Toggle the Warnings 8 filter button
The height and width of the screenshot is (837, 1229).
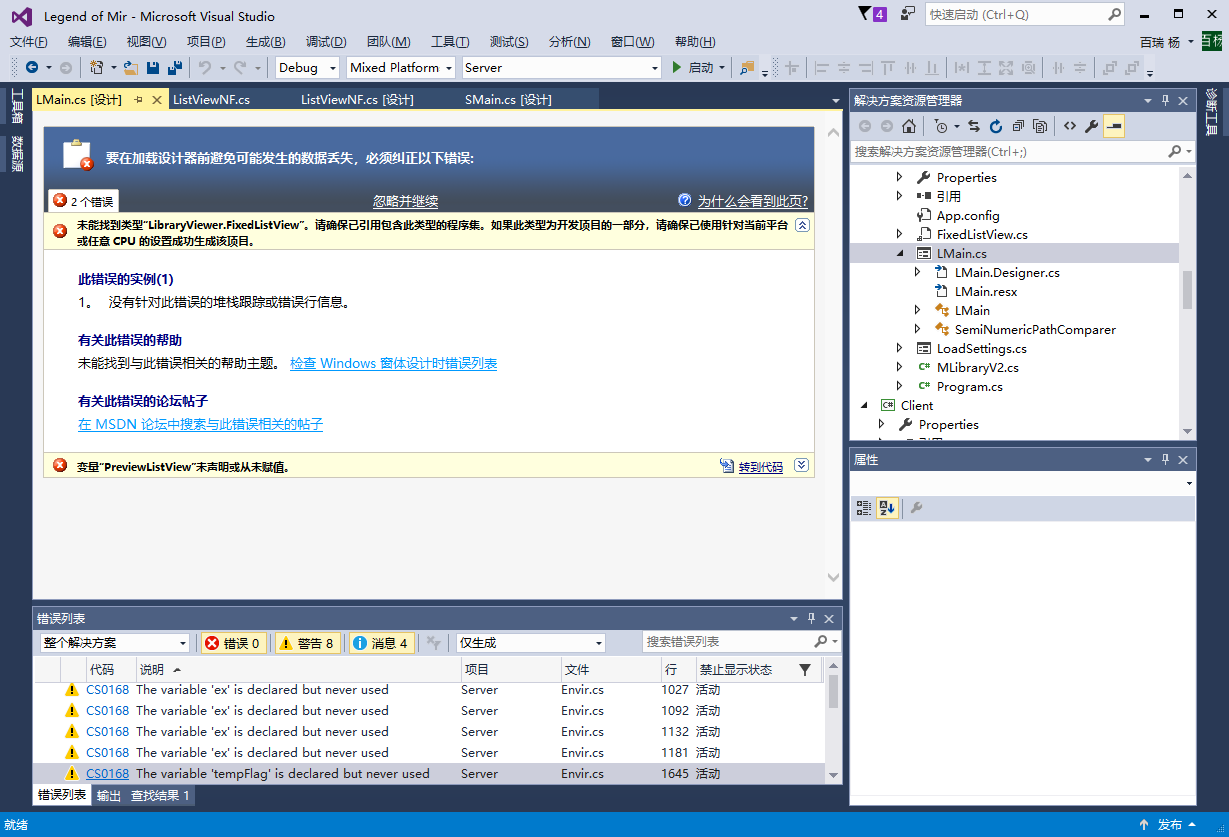308,643
